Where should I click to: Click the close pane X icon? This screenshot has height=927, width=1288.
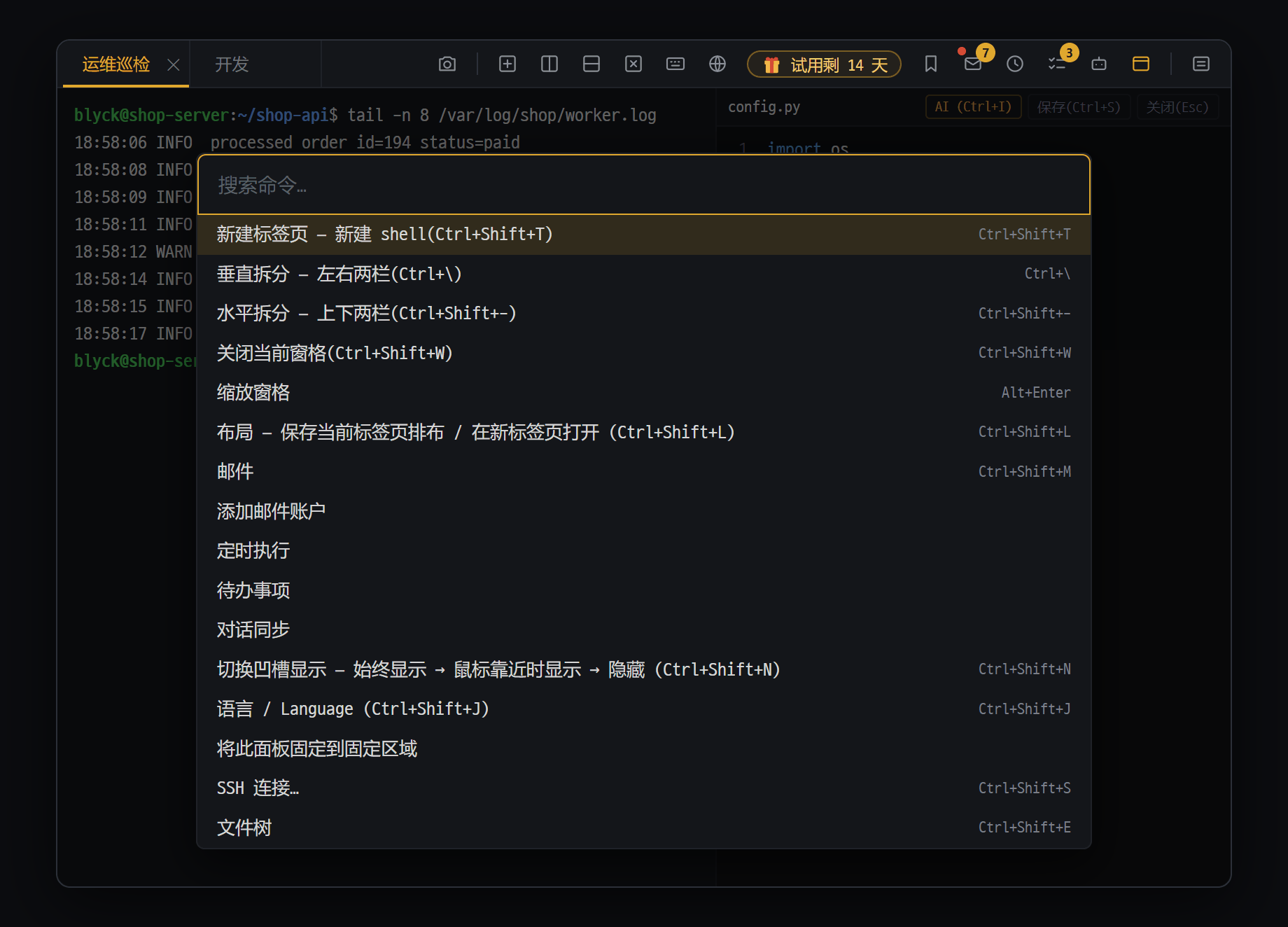click(633, 64)
